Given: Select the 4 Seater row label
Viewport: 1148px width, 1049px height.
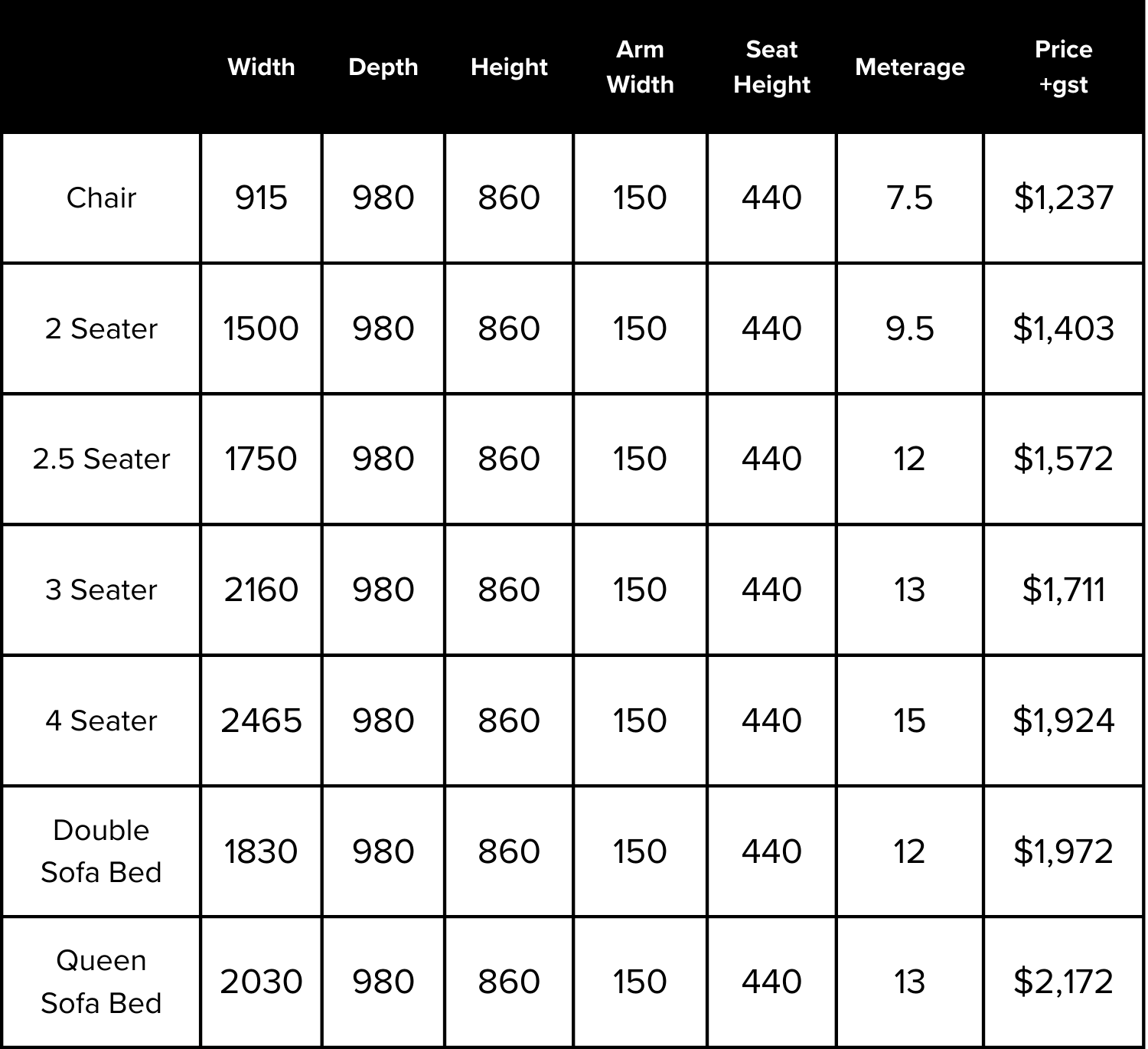Looking at the screenshot, I should [x=101, y=721].
